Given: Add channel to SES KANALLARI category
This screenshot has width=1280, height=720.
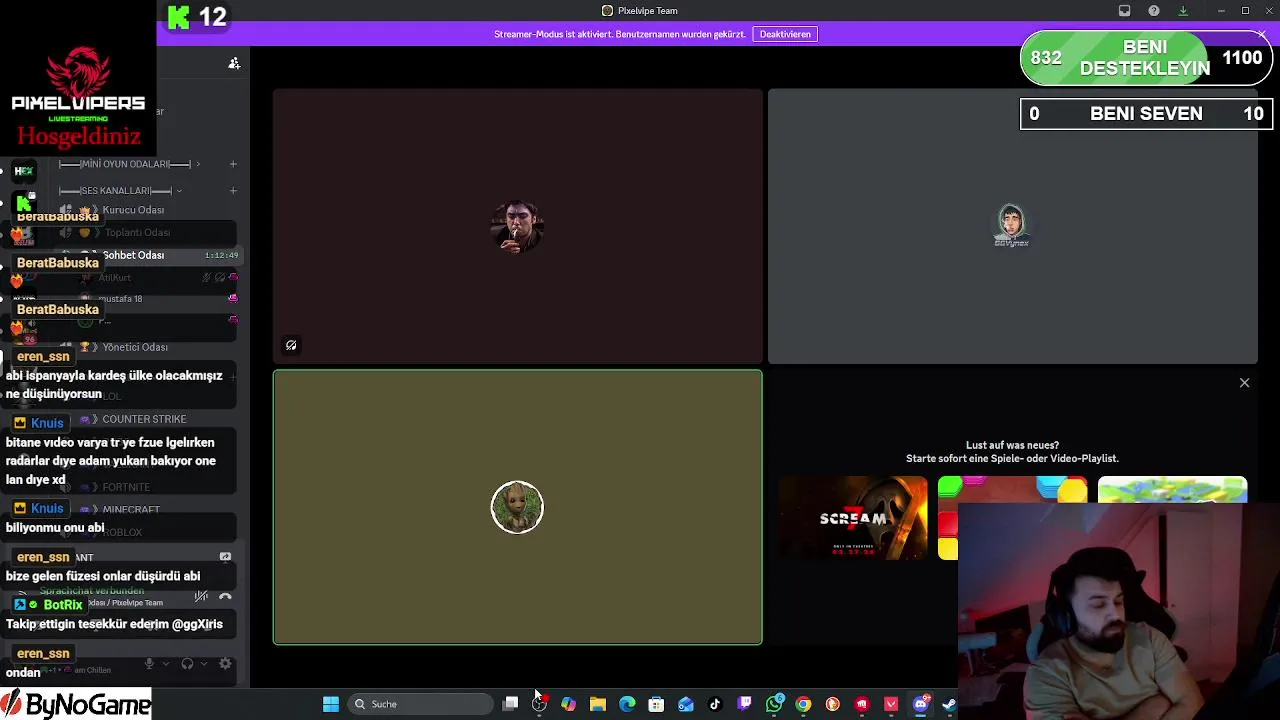Looking at the screenshot, I should point(233,191).
